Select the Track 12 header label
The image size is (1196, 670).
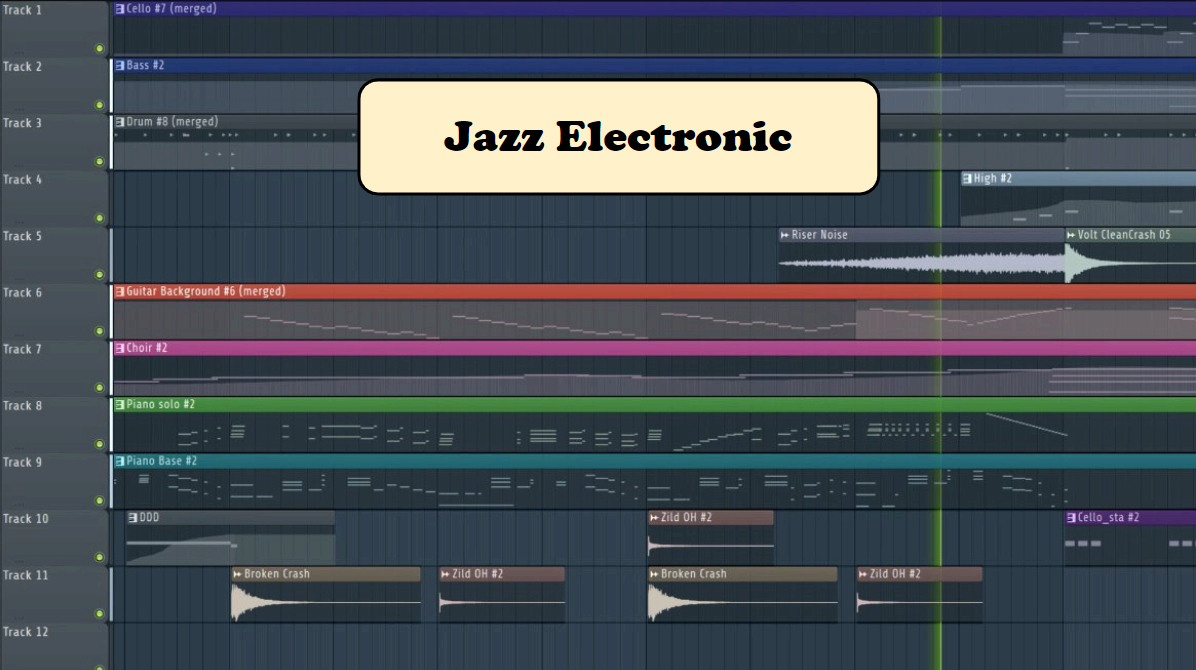click(25, 631)
